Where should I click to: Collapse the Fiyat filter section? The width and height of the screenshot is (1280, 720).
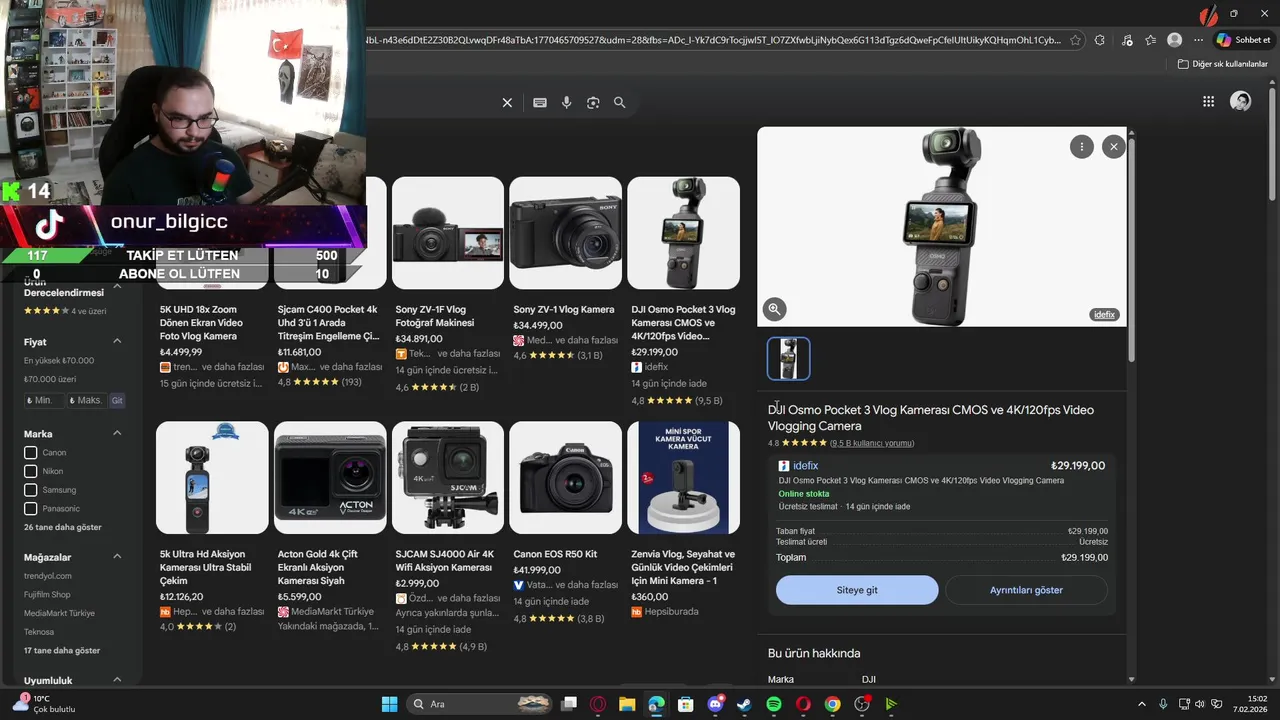(117, 341)
